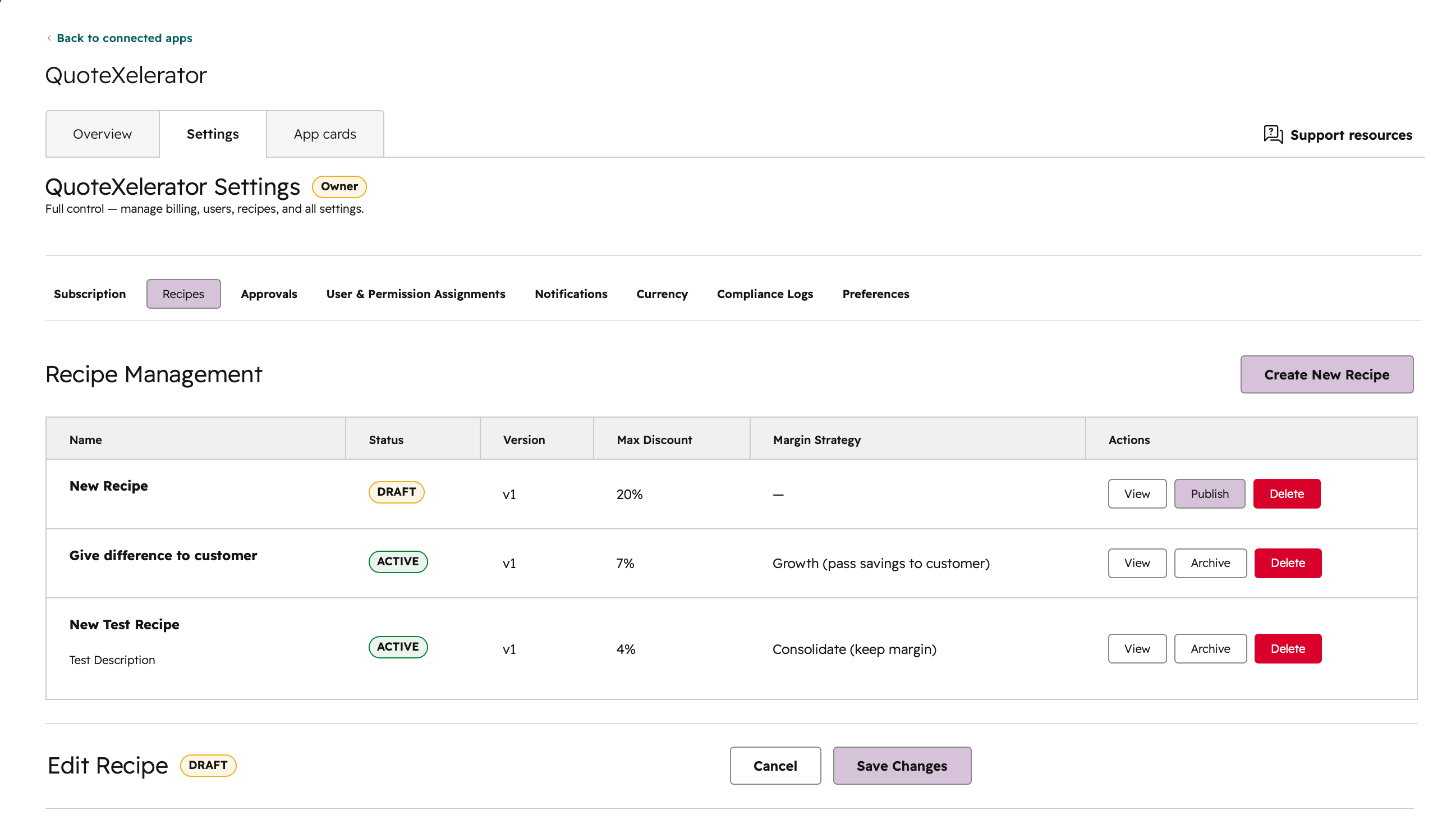View Give difference to customer recipe
The height and width of the screenshot is (819, 1456).
click(x=1137, y=563)
